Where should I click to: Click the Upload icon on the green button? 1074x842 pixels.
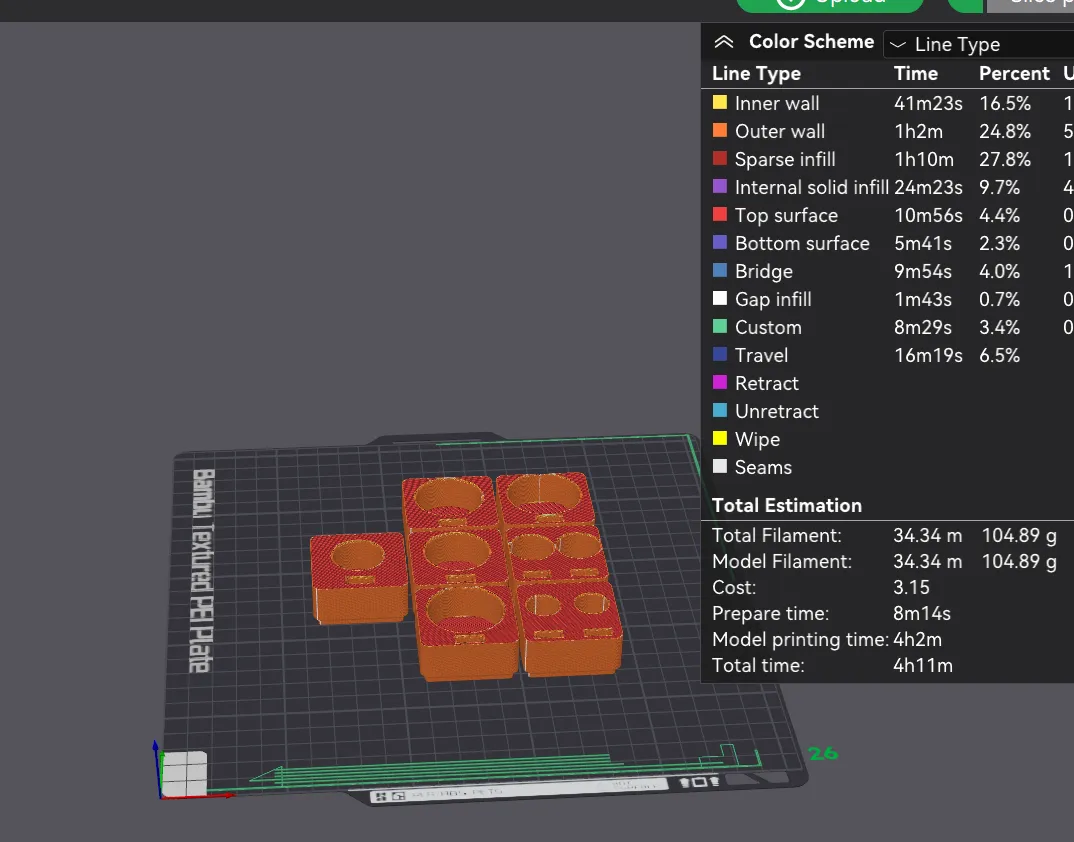(x=790, y=3)
